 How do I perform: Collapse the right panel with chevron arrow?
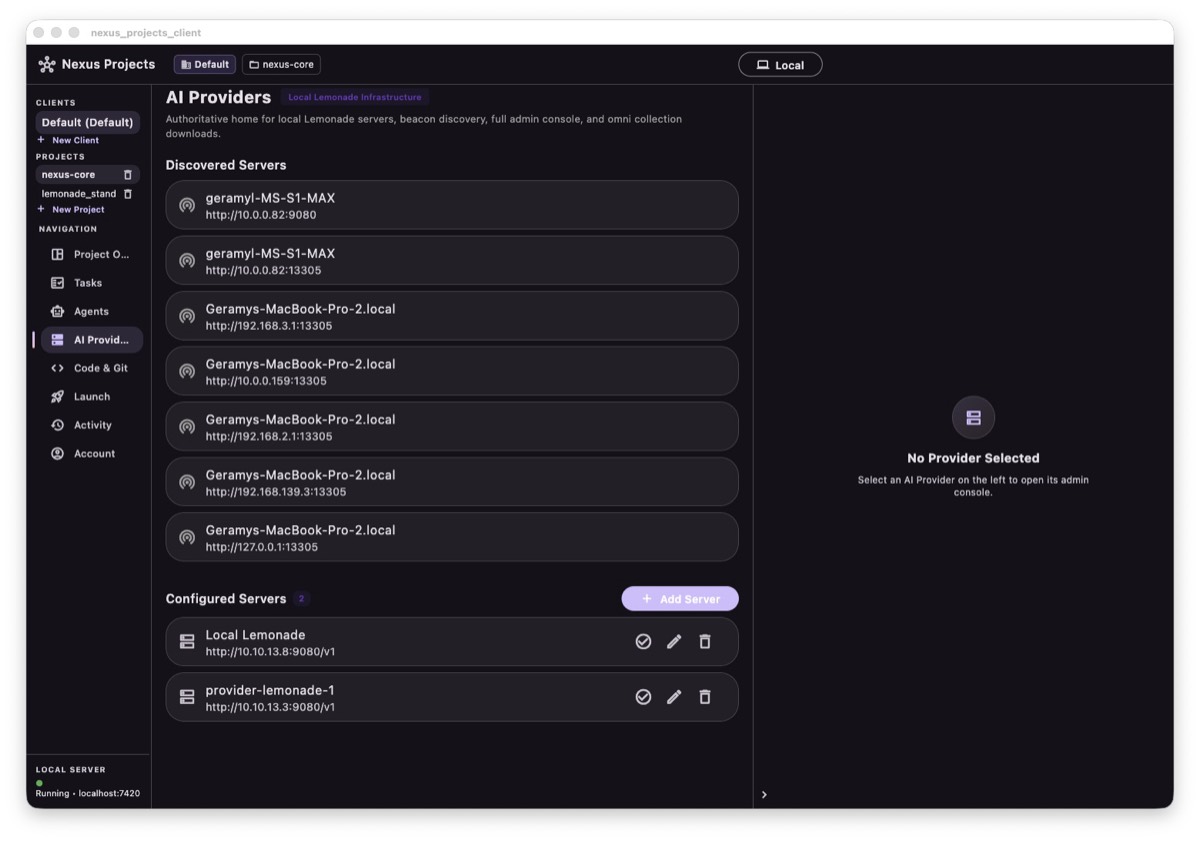(x=764, y=795)
